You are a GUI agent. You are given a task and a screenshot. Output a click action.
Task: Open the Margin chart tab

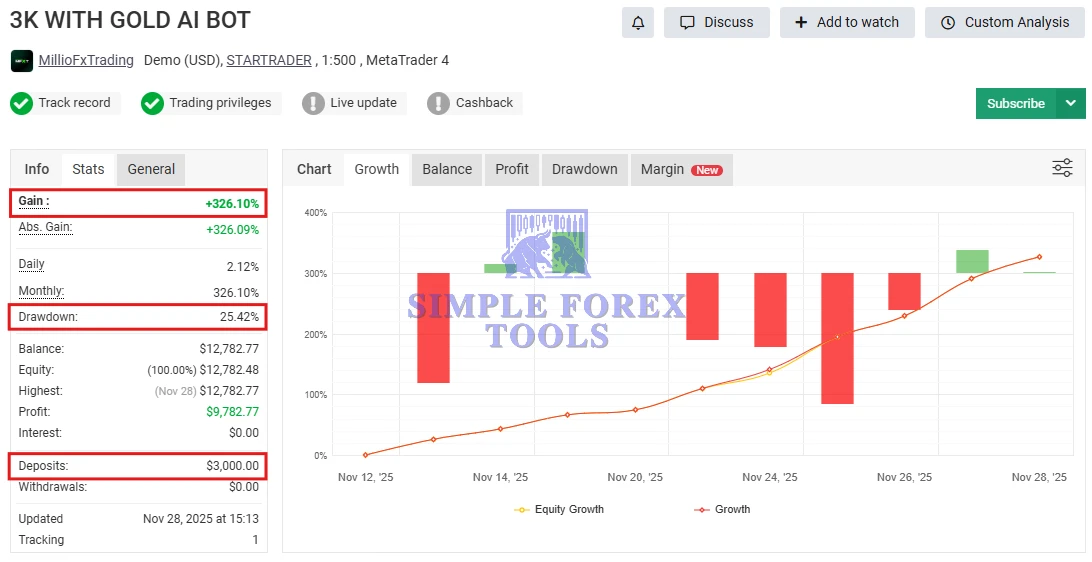click(x=680, y=169)
